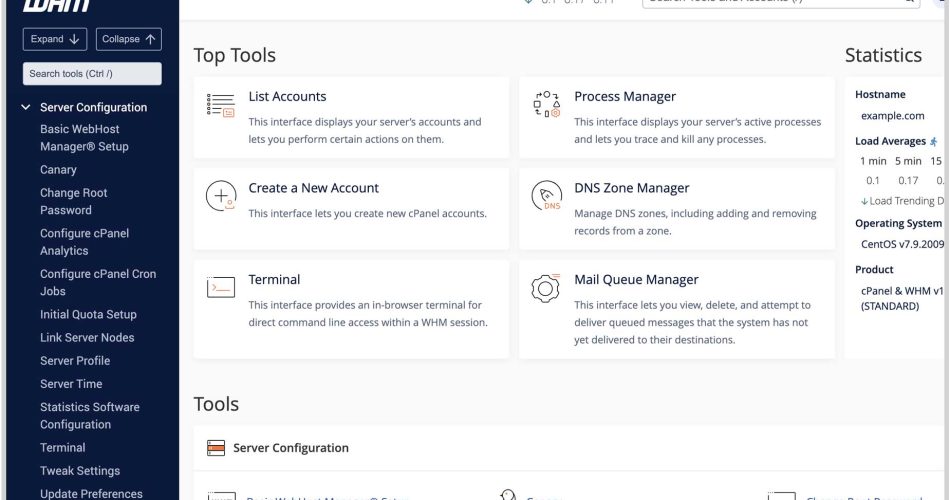Image resolution: width=950 pixels, height=500 pixels.
Task: Click the 5 min load average column header
Action: [x=908, y=161]
